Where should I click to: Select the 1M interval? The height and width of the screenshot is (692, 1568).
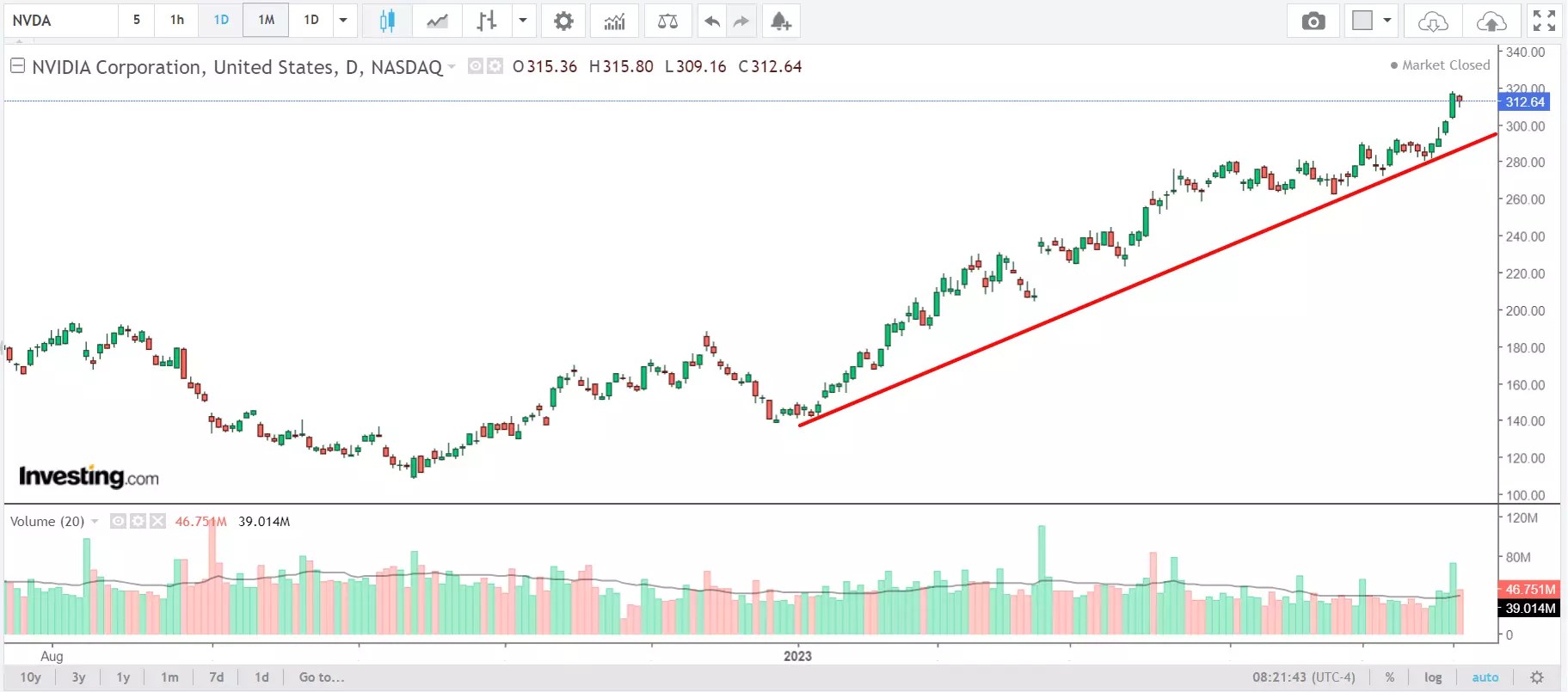tap(267, 21)
